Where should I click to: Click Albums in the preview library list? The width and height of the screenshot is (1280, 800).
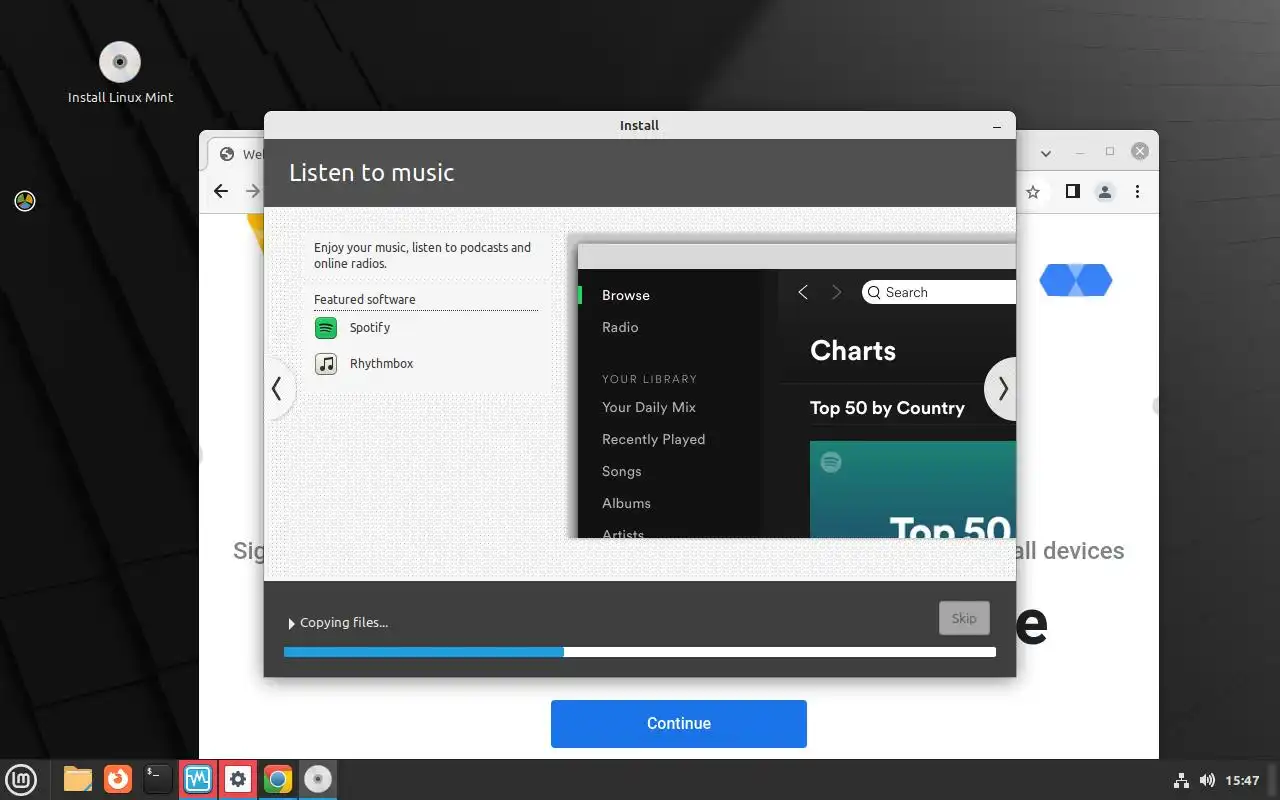click(x=626, y=504)
